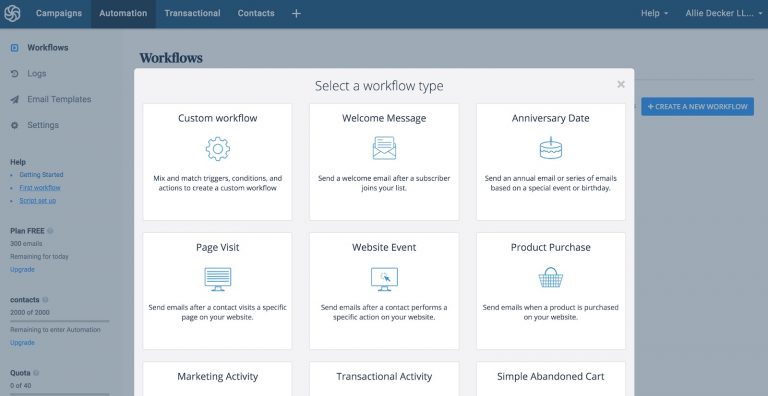The image size is (768, 396).
Task: Open the Campaigns tab
Action: pos(59,14)
